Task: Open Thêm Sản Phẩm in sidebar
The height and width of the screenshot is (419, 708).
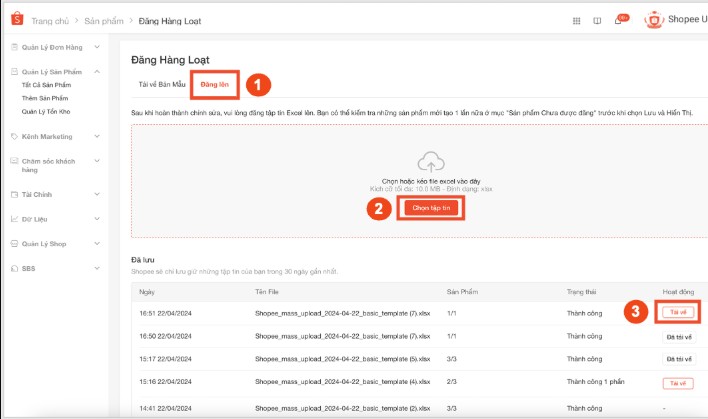Action: [45, 98]
